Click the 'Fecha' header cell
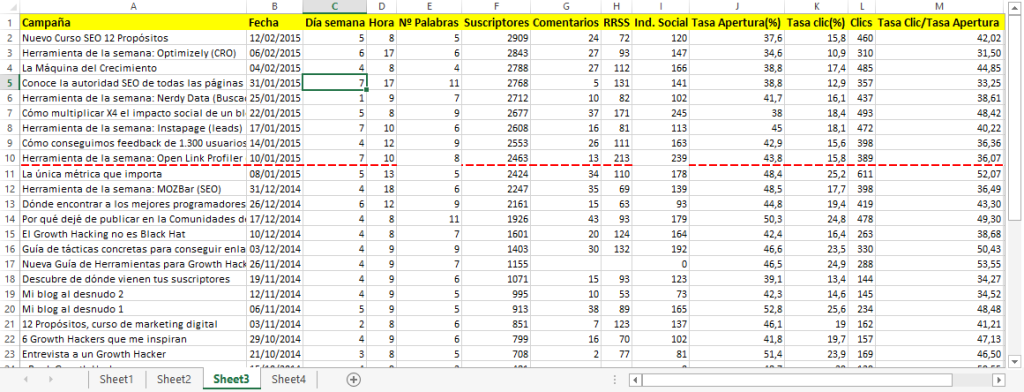Screen dimensions: 1024x392 pyautogui.click(x=275, y=22)
